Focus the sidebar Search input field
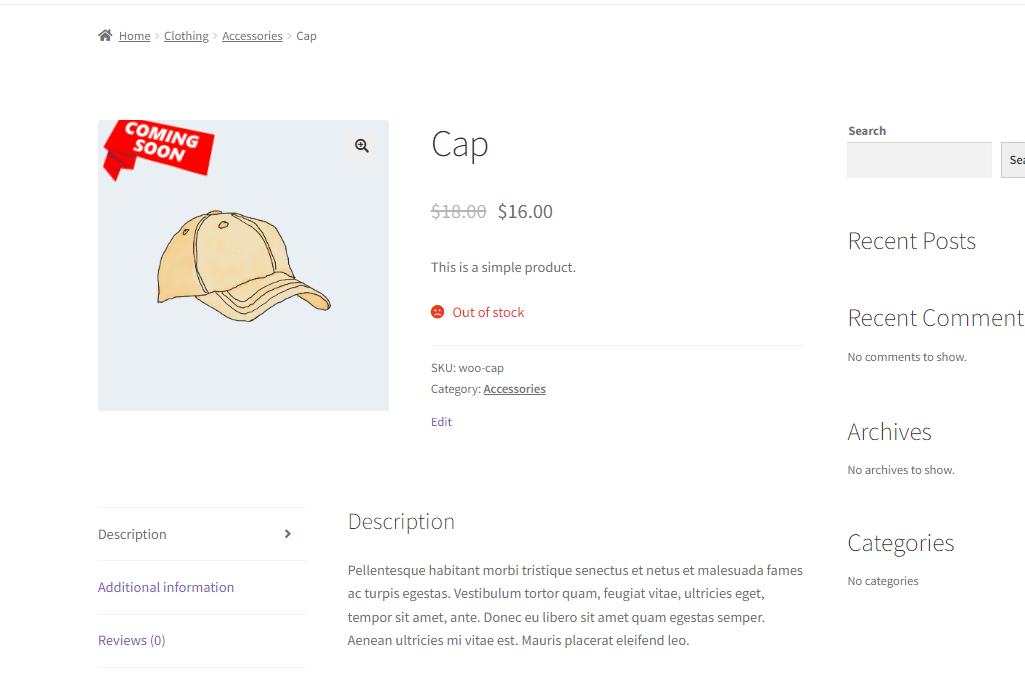Screen dimensions: 1025x690 click(919, 160)
